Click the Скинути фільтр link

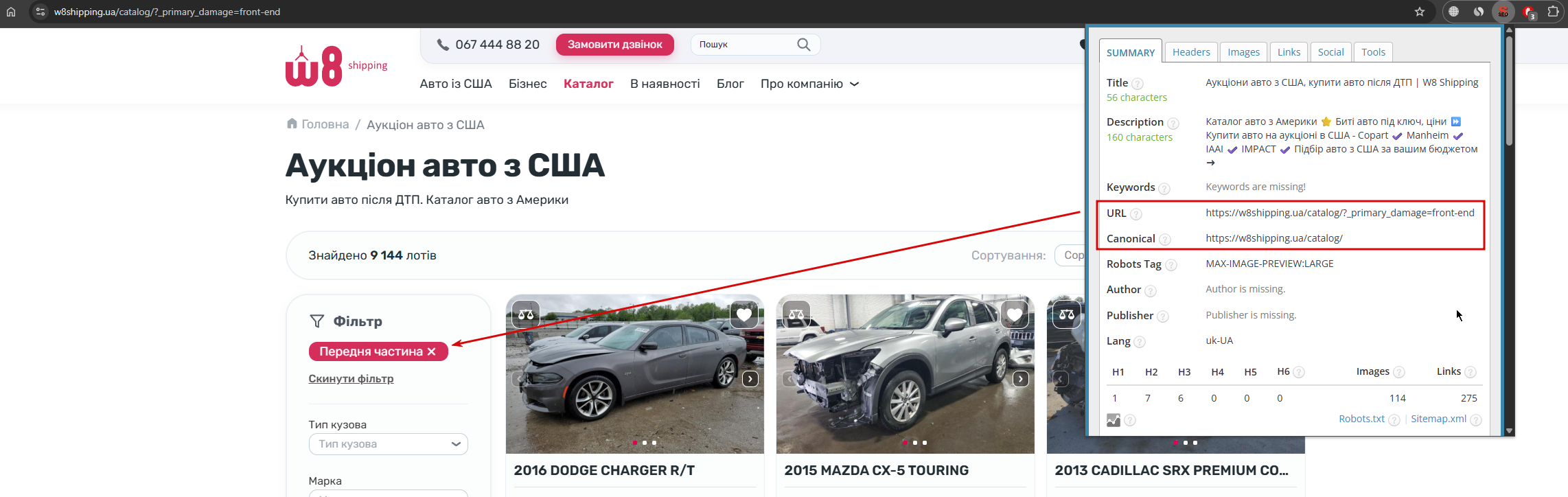[351, 379]
